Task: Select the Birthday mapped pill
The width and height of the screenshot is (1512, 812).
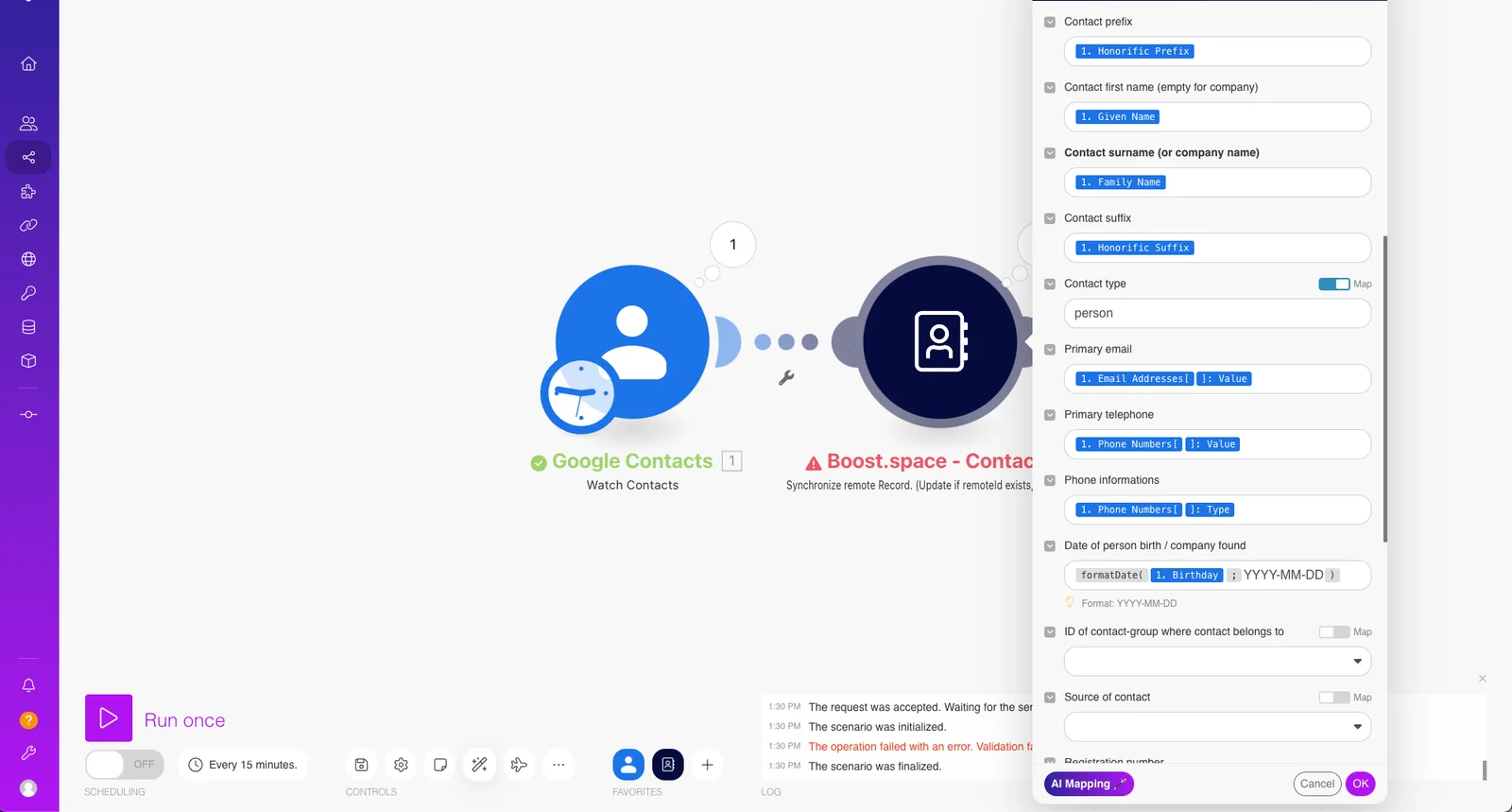Action: click(x=1187, y=575)
